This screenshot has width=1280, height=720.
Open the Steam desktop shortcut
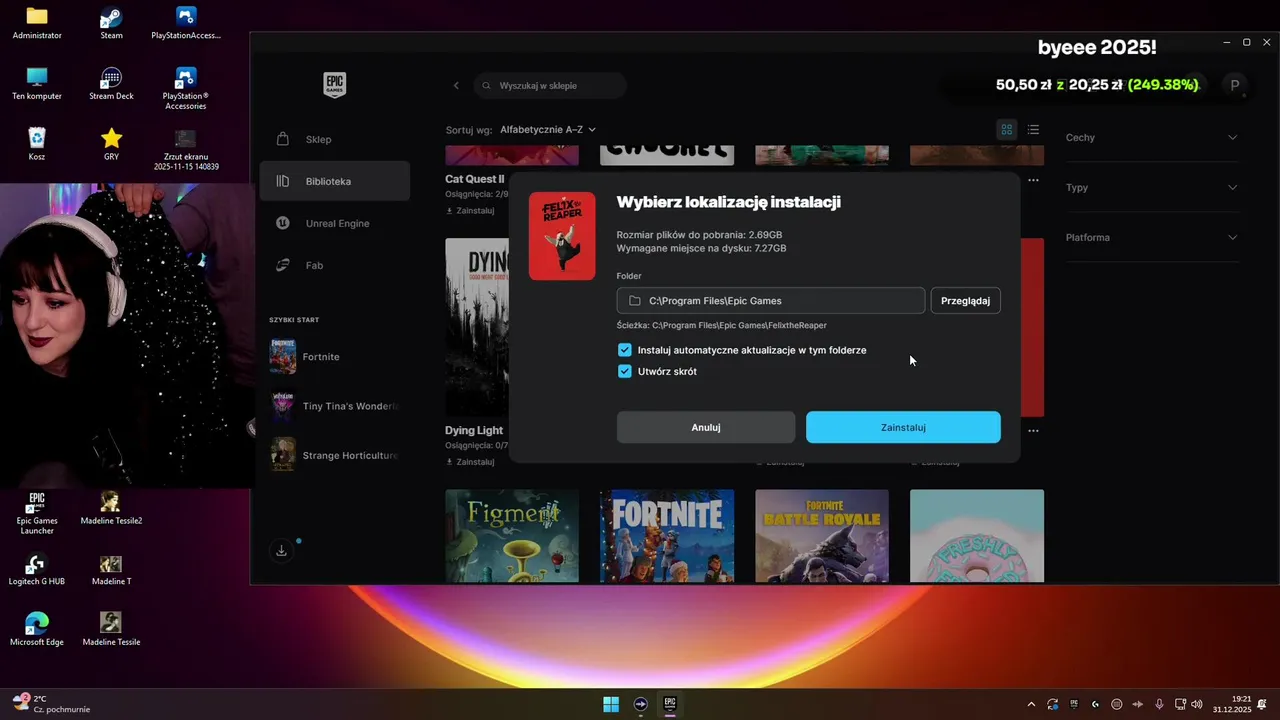[x=111, y=24]
